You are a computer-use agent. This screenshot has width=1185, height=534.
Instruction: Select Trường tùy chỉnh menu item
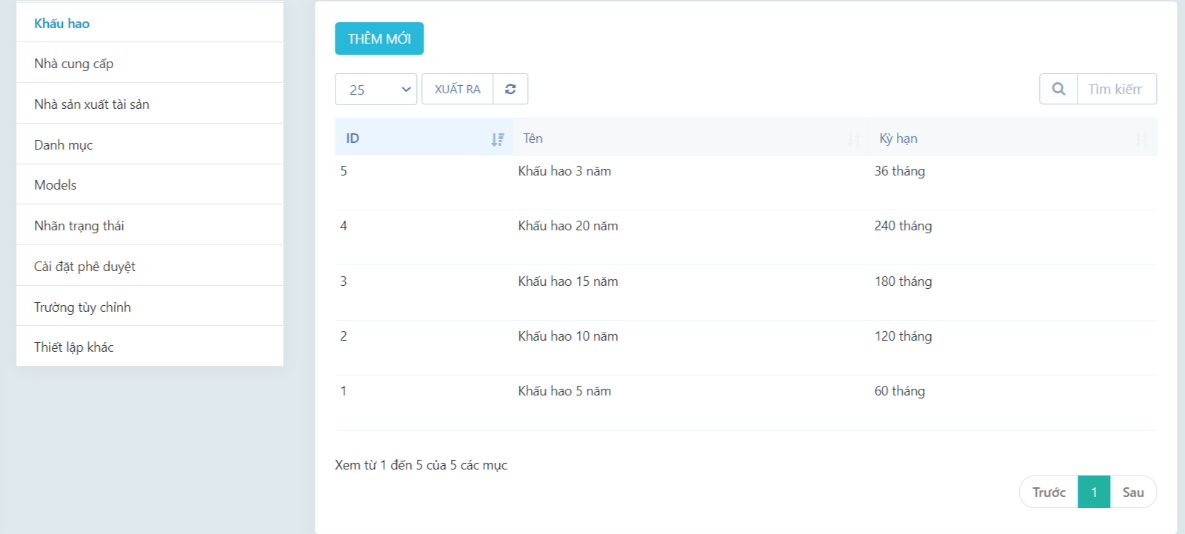82,307
